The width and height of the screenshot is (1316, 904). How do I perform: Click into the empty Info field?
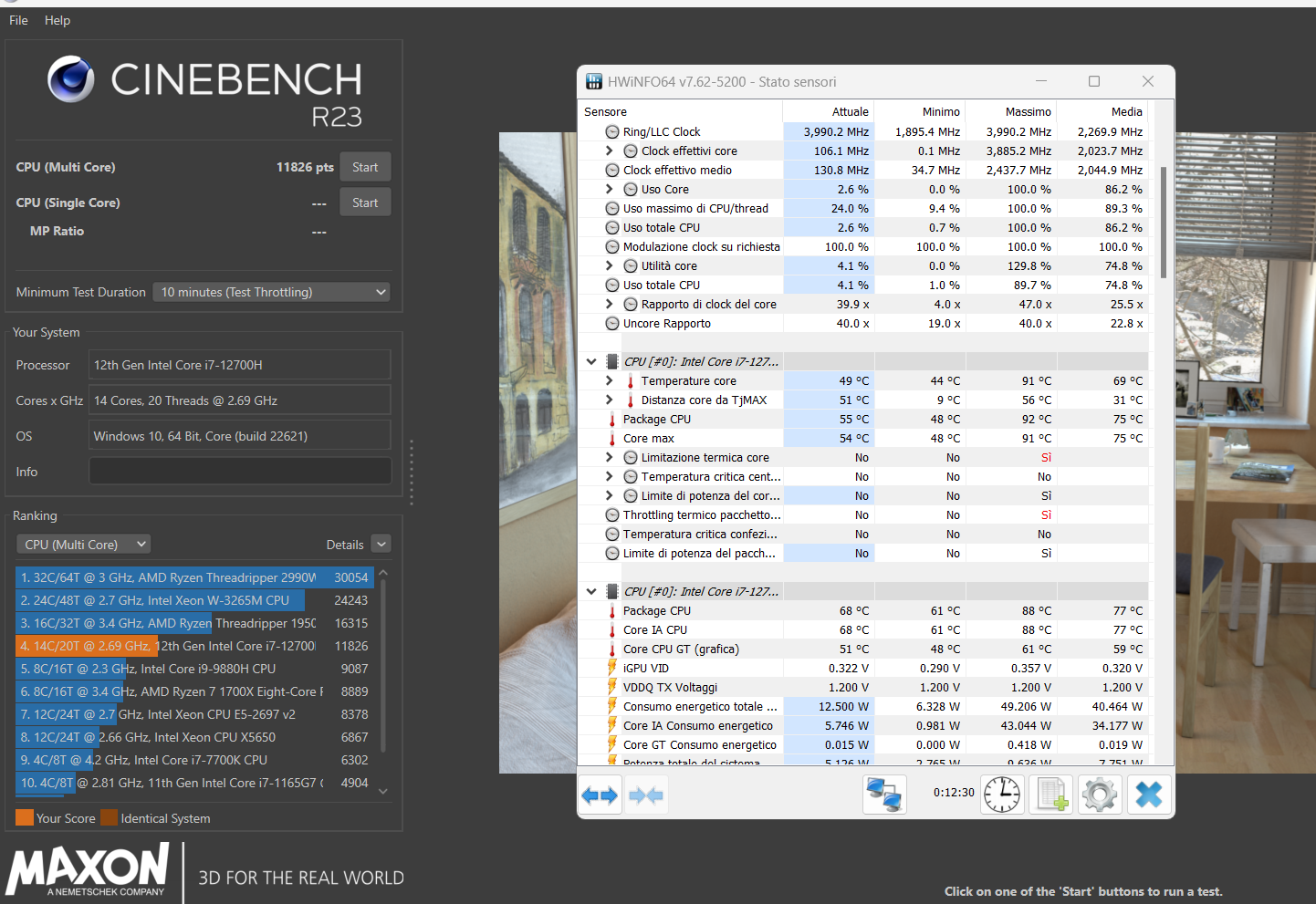click(240, 472)
